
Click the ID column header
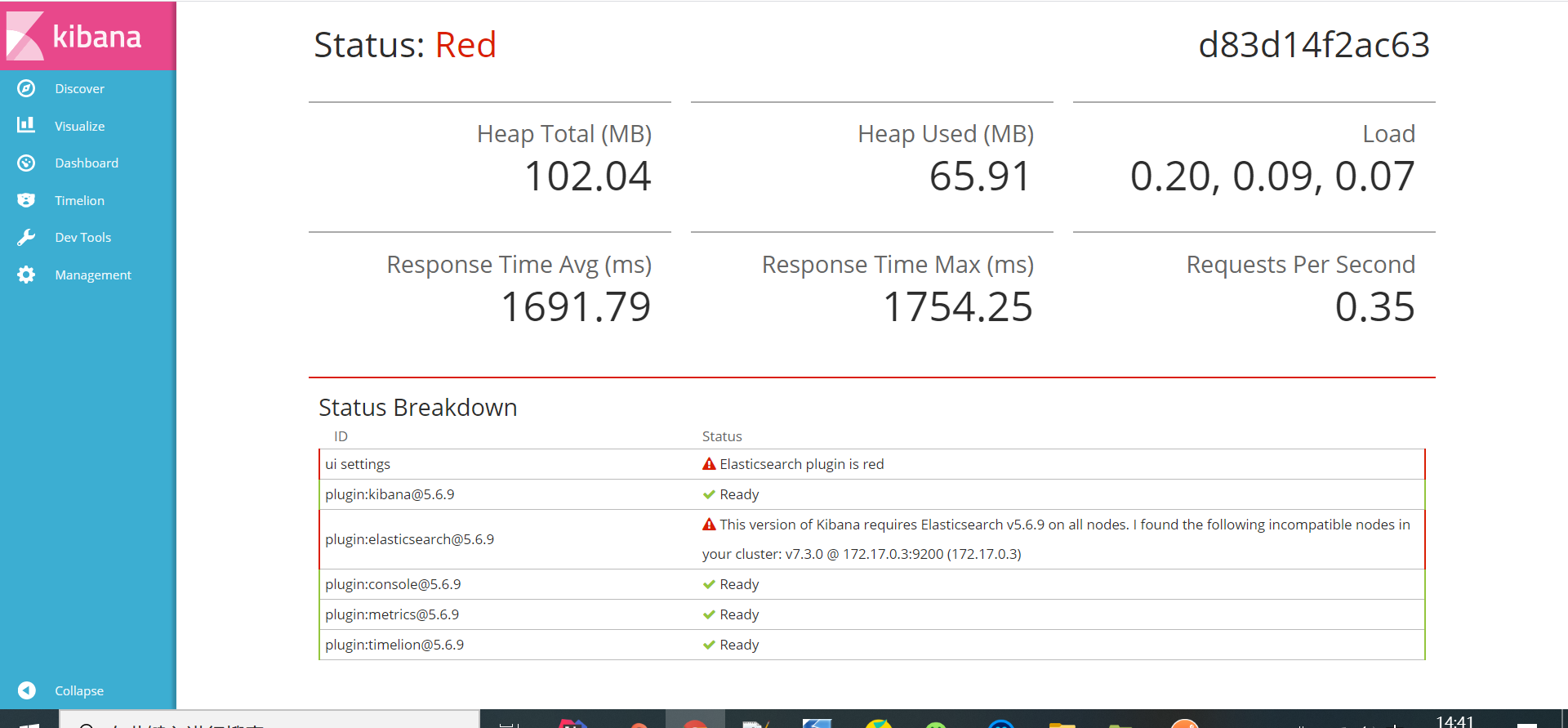point(341,436)
